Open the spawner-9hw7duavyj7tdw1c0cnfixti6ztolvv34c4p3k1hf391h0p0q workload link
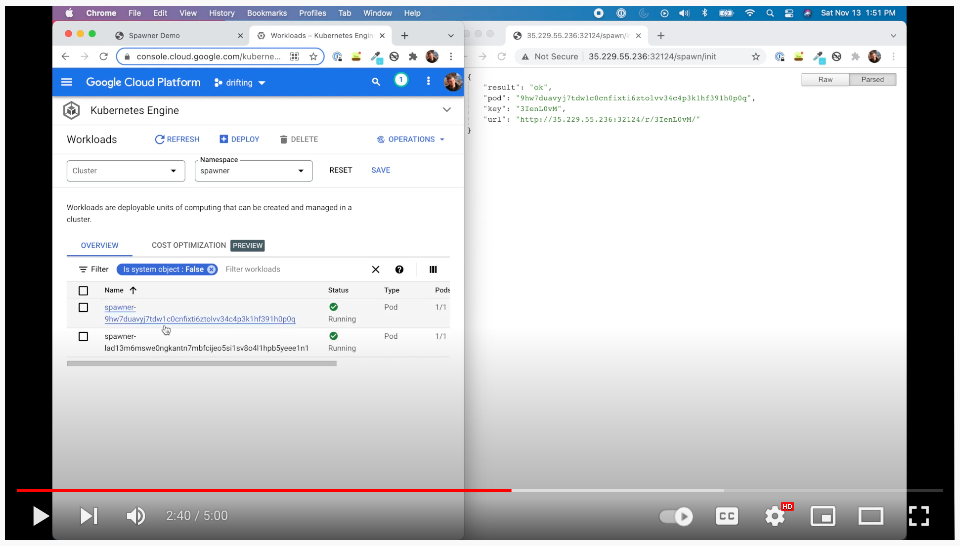 point(200,313)
